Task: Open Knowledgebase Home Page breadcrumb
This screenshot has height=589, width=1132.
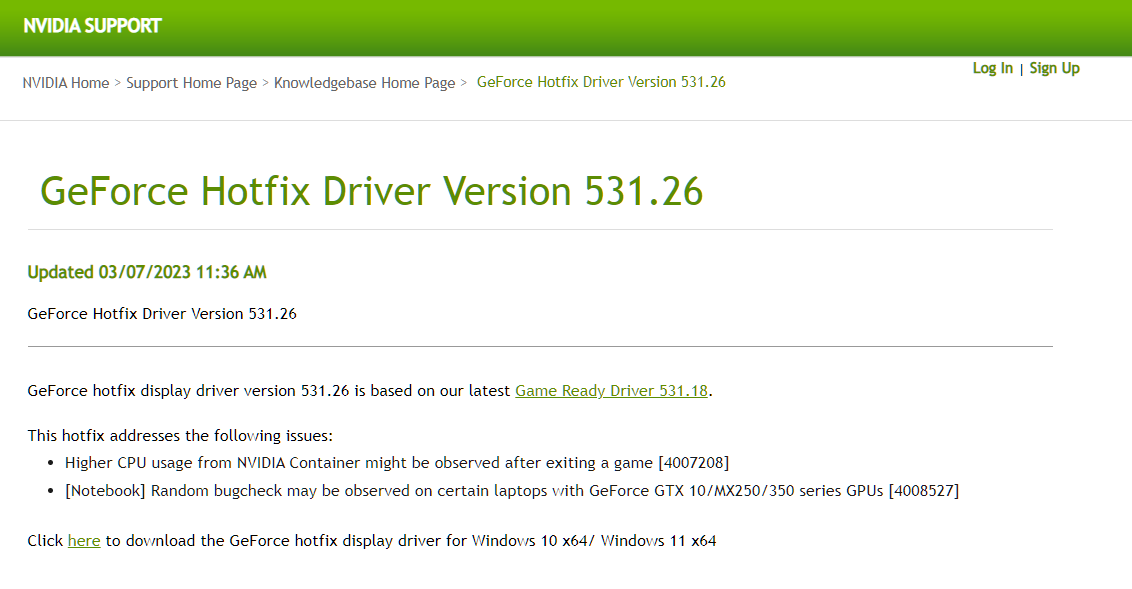Action: [x=365, y=83]
